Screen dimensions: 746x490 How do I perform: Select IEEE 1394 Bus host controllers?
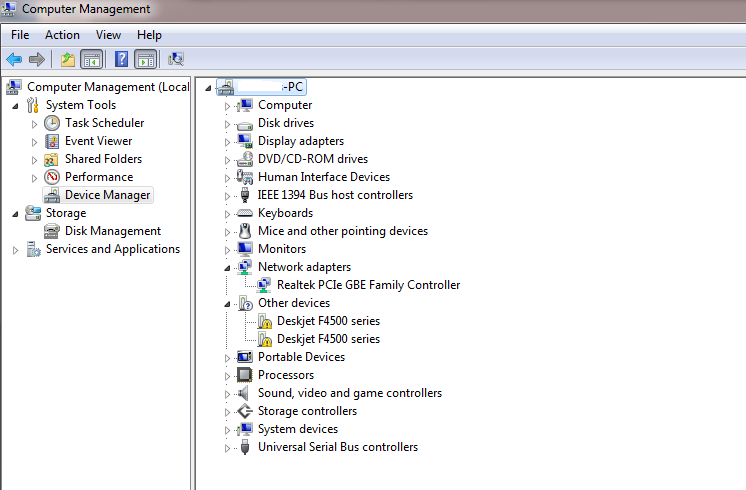(x=335, y=195)
